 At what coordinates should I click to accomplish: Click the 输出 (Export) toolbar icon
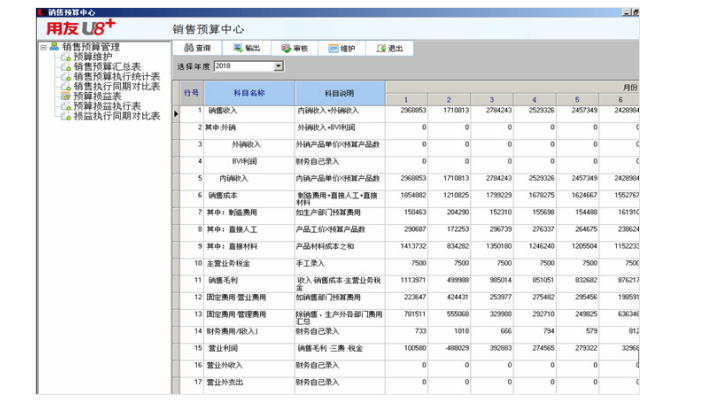pos(246,48)
